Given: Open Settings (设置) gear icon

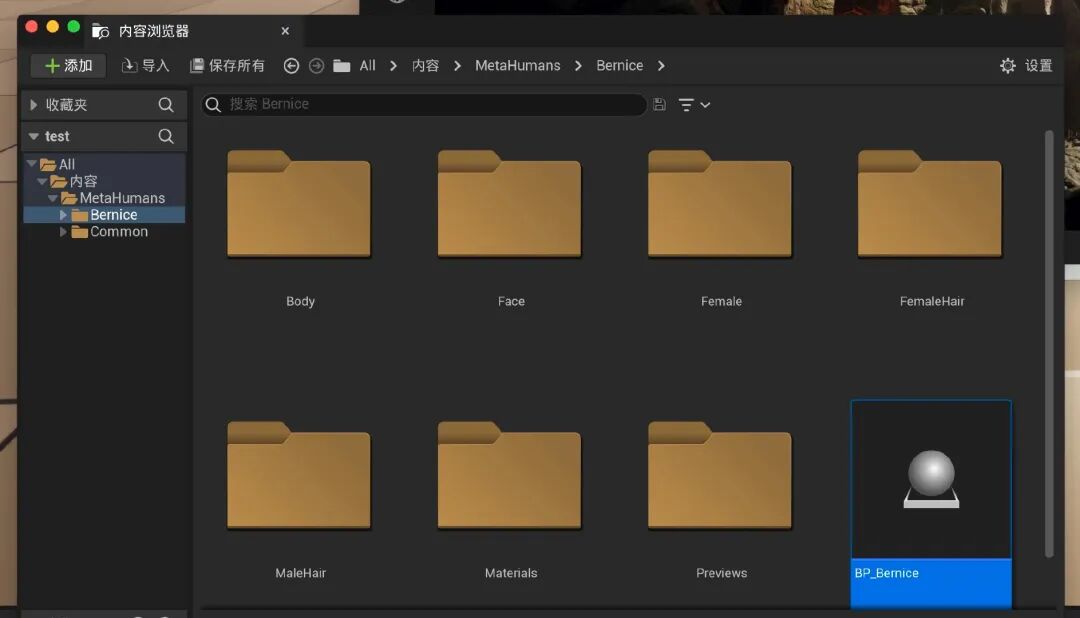Looking at the screenshot, I should (x=1008, y=66).
